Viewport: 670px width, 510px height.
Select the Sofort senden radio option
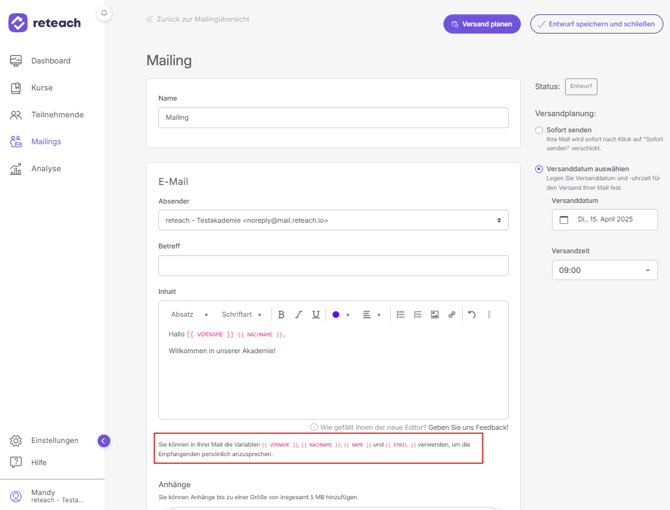(539, 130)
